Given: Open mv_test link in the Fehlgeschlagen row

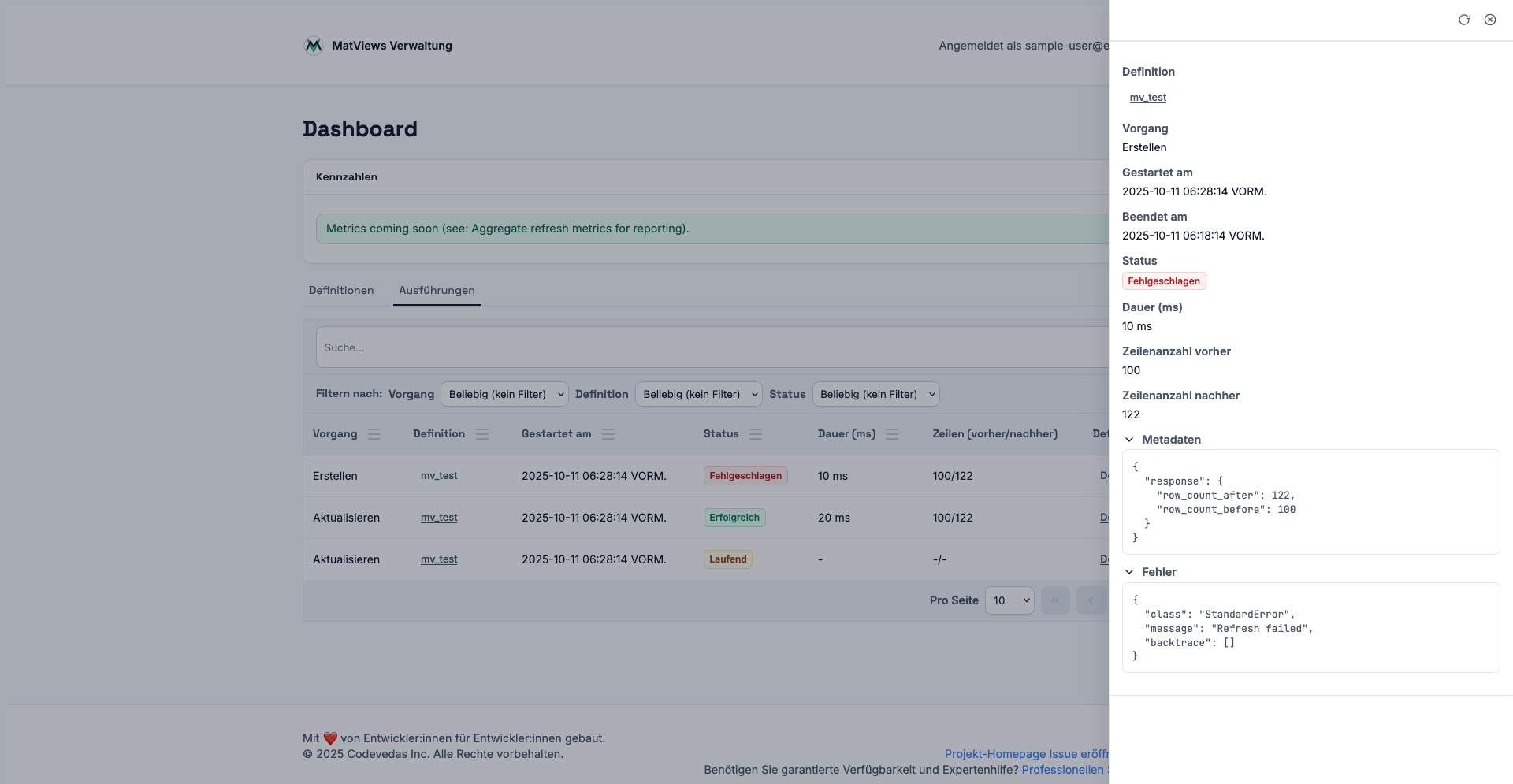Looking at the screenshot, I should point(439,476).
